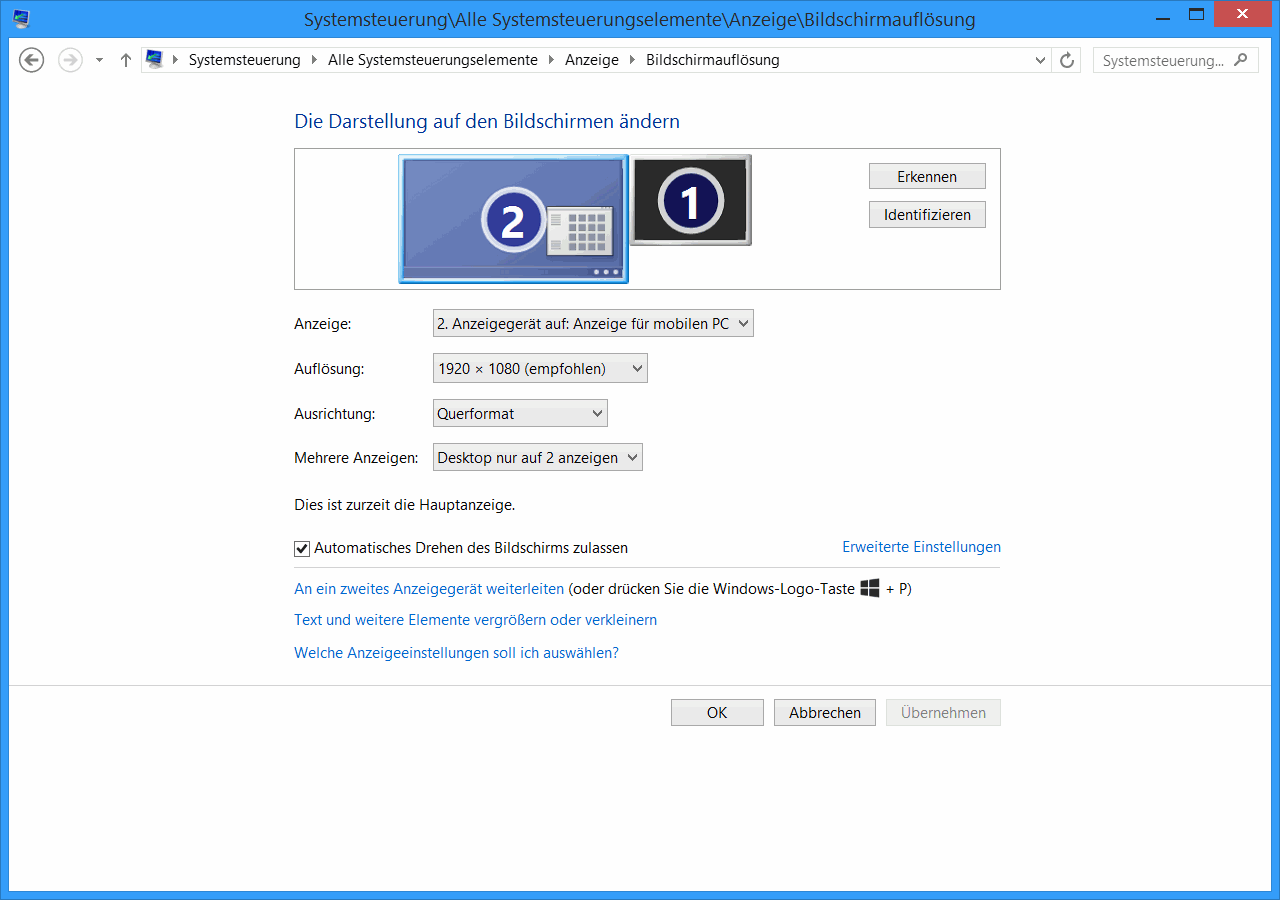This screenshot has width=1280, height=900.
Task: Click the forward navigation arrow
Action: click(x=70, y=60)
